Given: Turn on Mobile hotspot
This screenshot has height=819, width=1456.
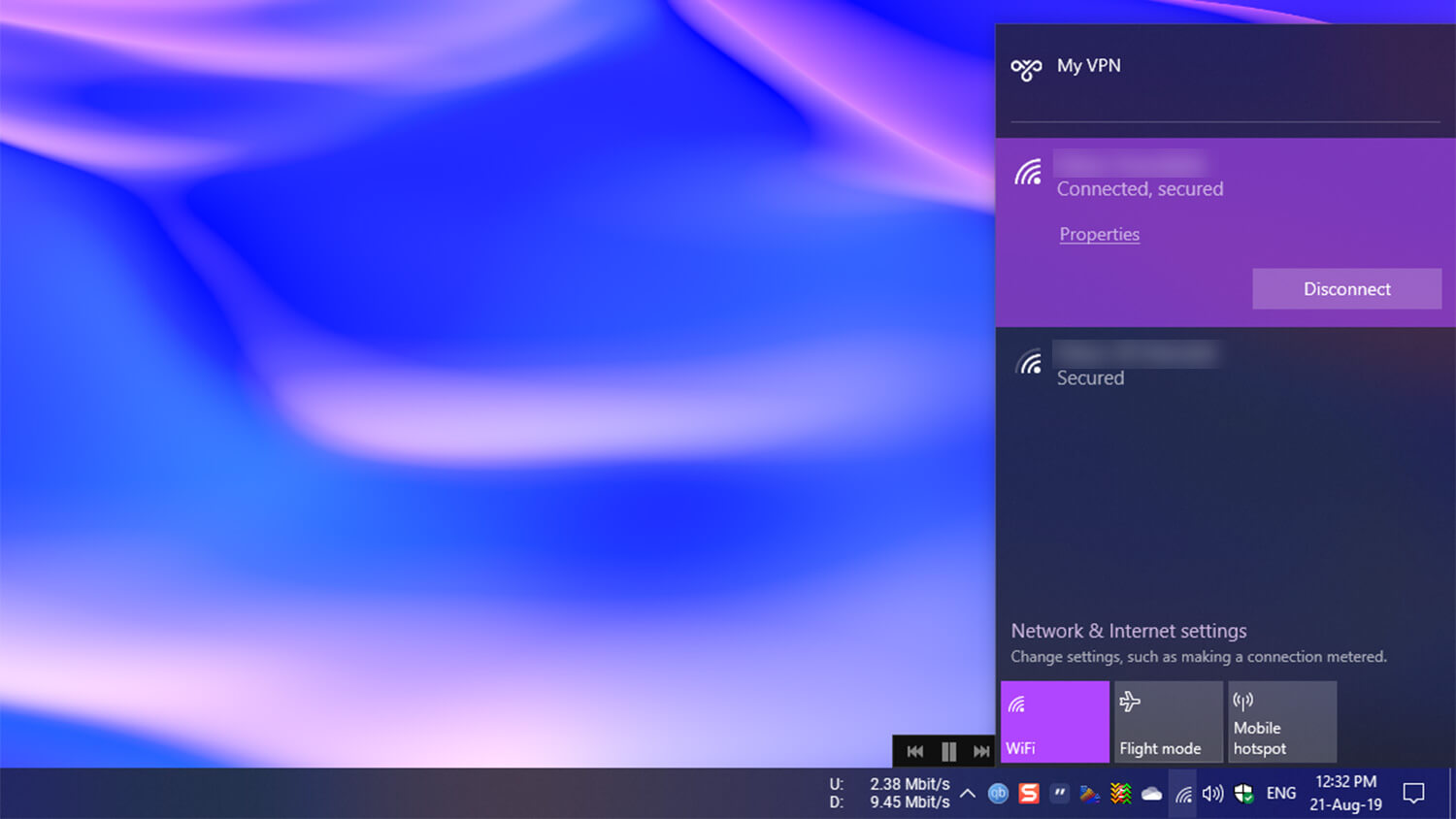Looking at the screenshot, I should click(x=1281, y=721).
